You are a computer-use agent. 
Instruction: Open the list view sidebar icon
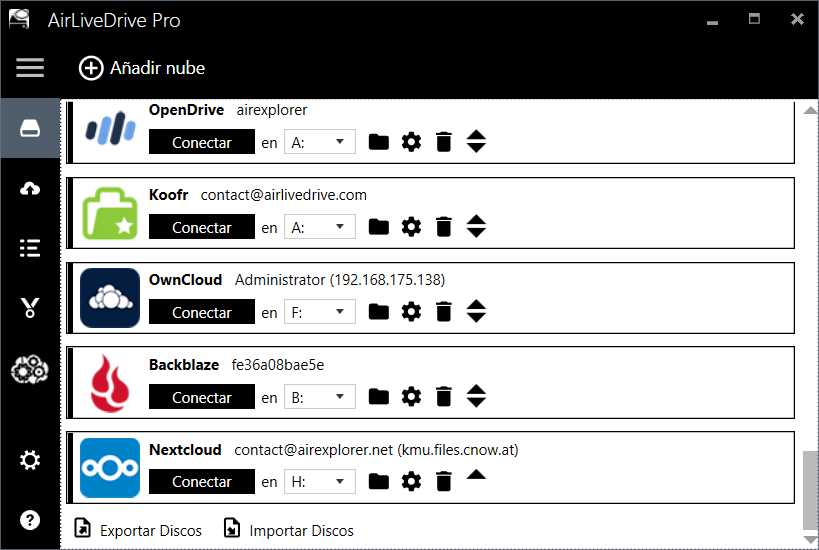point(30,248)
